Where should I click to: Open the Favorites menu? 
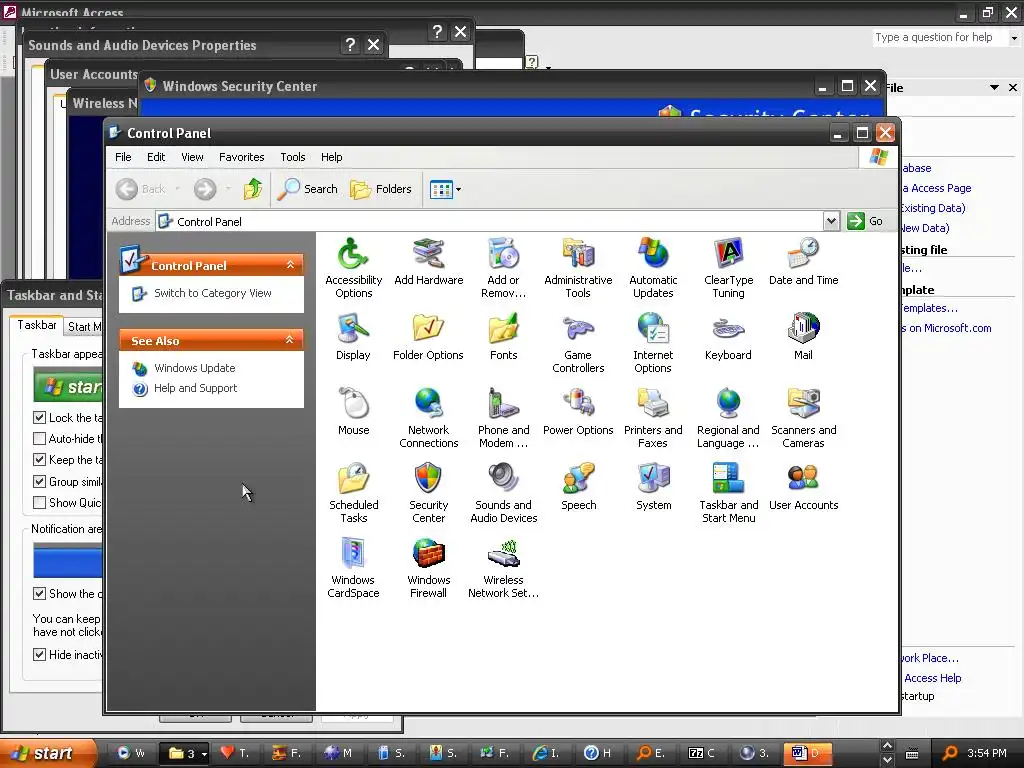(242, 157)
